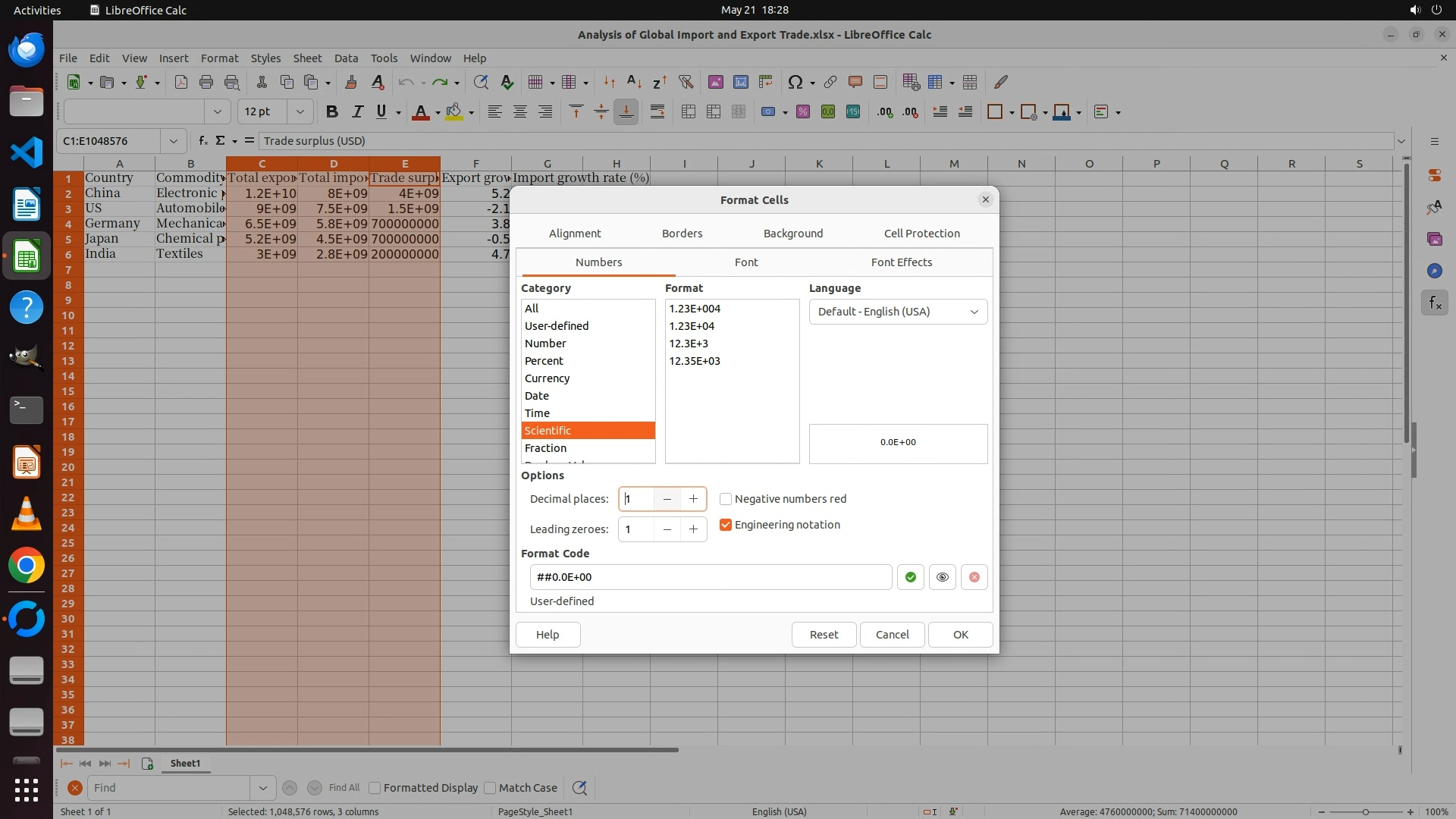Image resolution: width=1456 pixels, height=819 pixels.
Task: Open the font size dropdown
Action: [300, 112]
